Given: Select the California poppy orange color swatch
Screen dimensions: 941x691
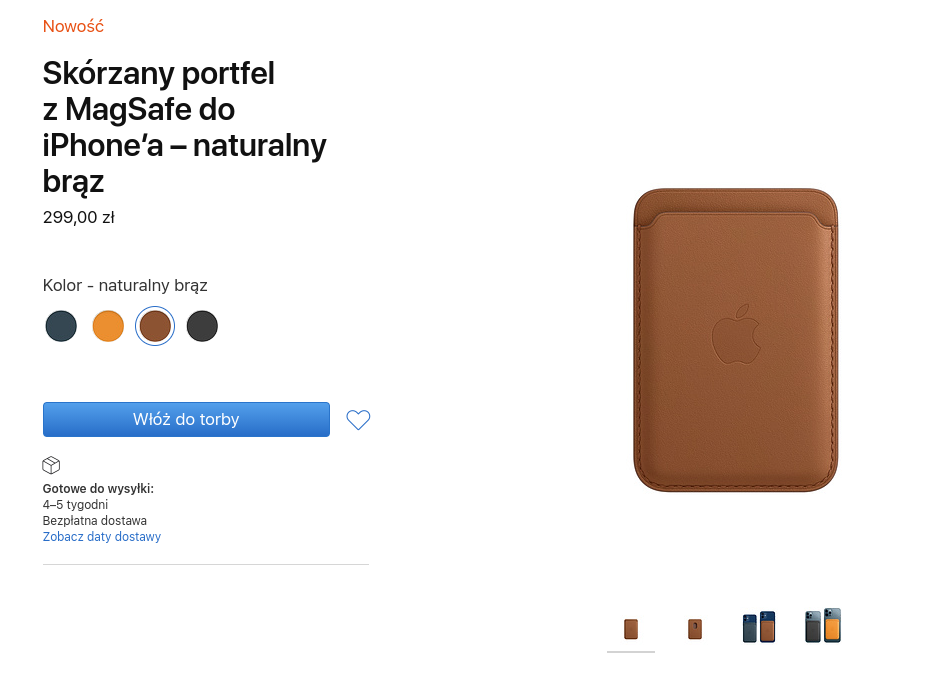Looking at the screenshot, I should click(108, 326).
